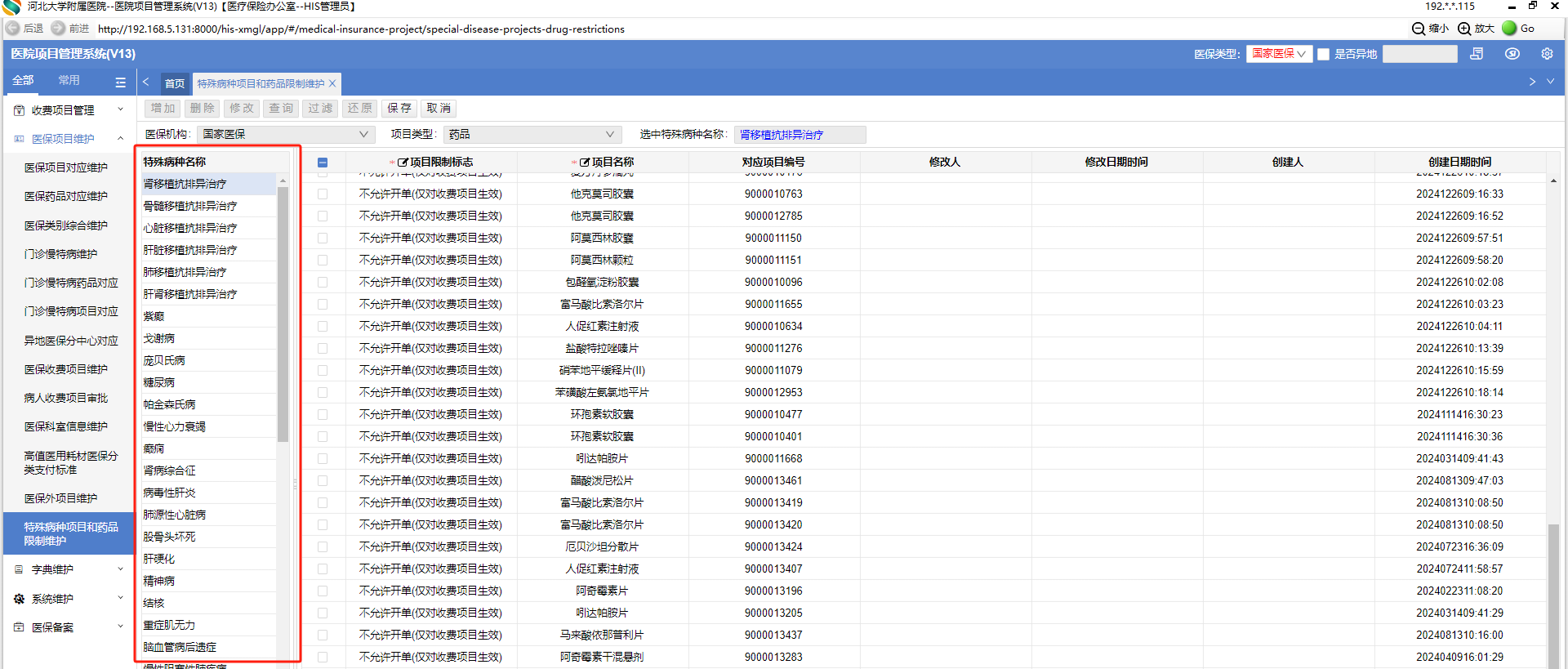1568x669 pixels.
Task: Click the 字典维护 menu icon
Action: point(19,569)
